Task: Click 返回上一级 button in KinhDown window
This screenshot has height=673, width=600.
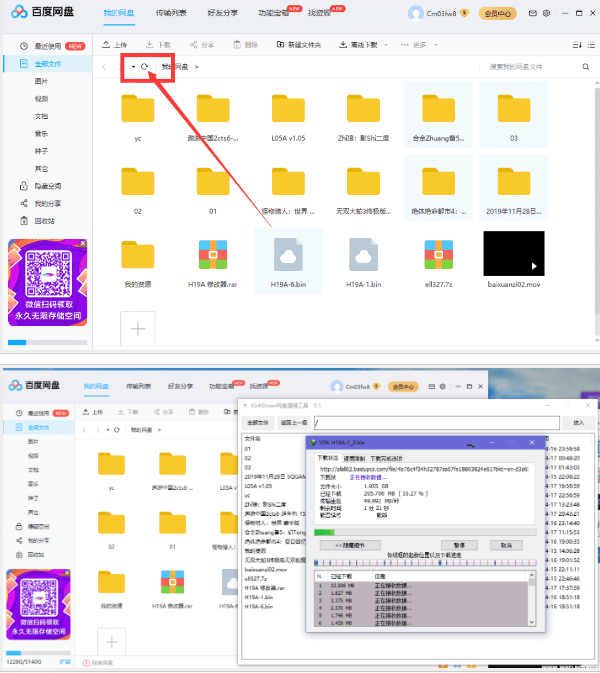Action: [294, 423]
